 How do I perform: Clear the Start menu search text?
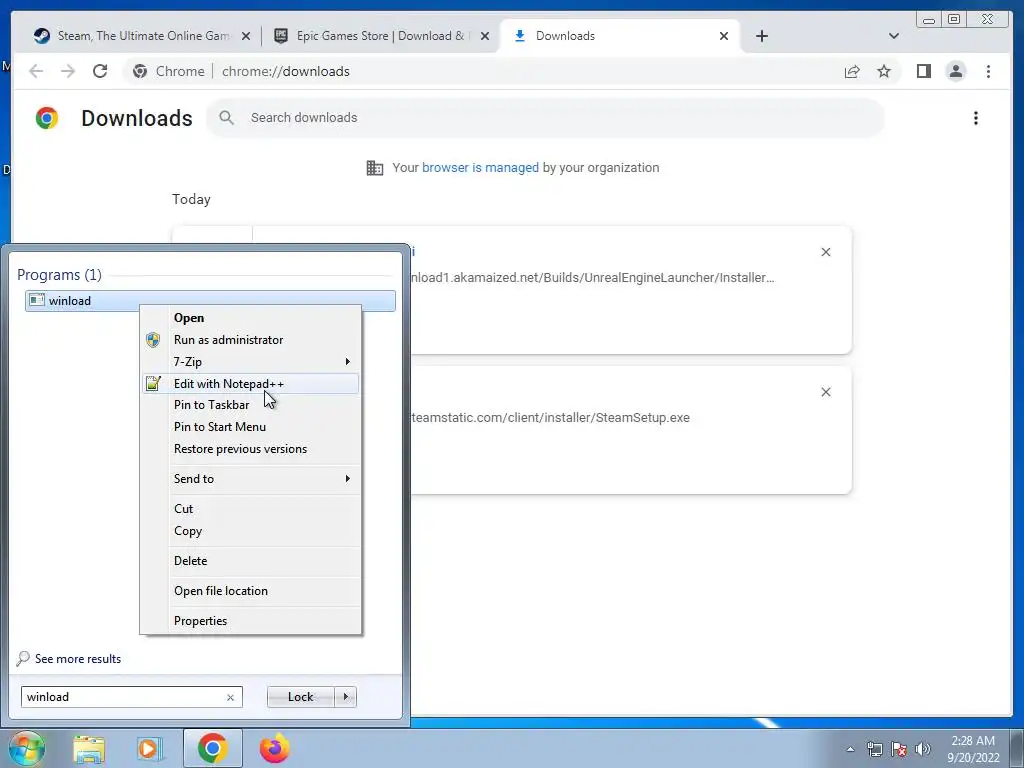pos(231,697)
